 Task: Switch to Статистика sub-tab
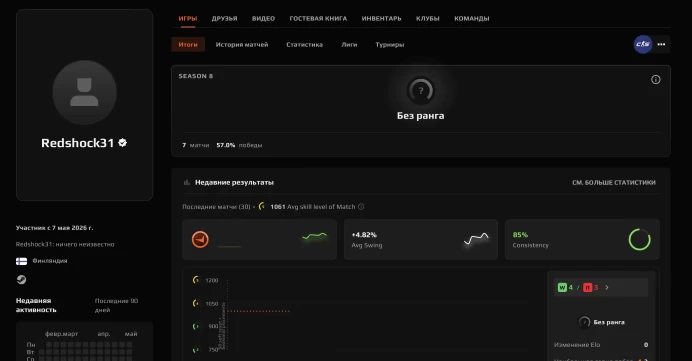[x=305, y=45]
